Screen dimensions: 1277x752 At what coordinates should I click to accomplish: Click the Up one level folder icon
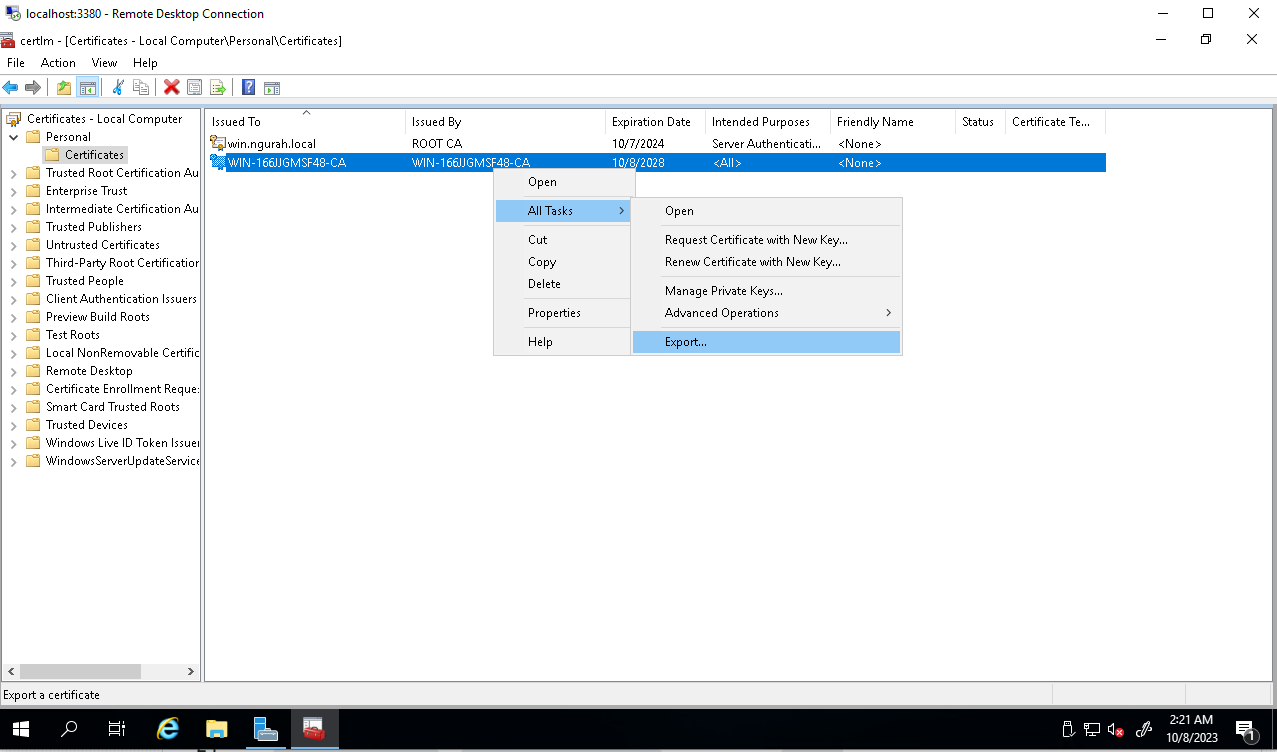(x=64, y=88)
